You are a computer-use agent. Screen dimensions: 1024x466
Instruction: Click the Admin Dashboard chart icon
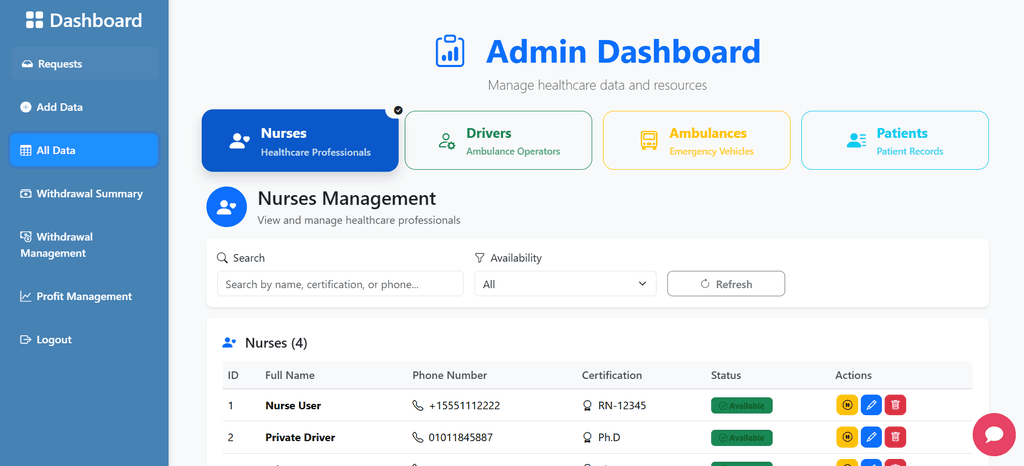[450, 51]
